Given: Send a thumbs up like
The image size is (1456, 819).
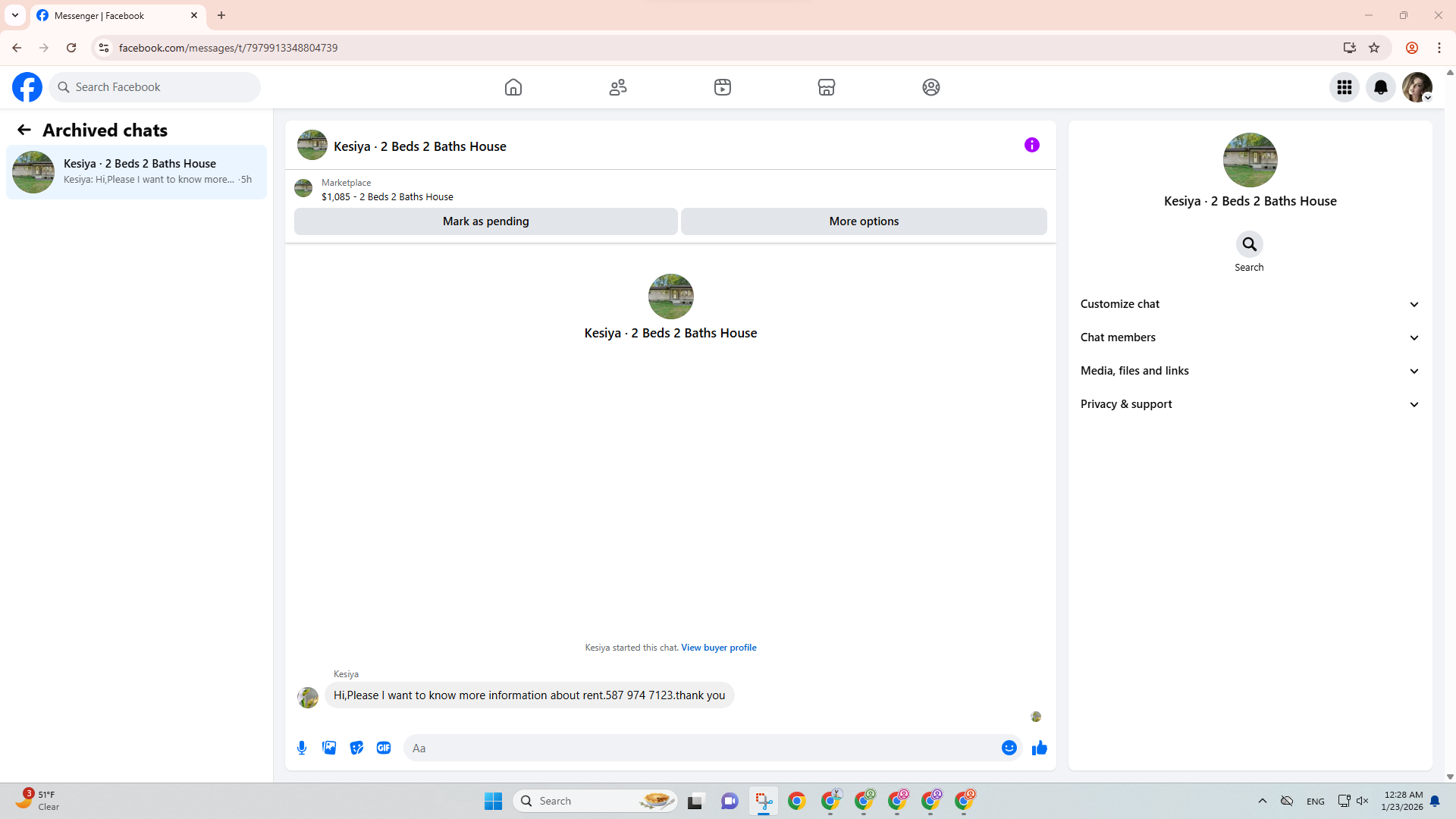Looking at the screenshot, I should pos(1039,748).
